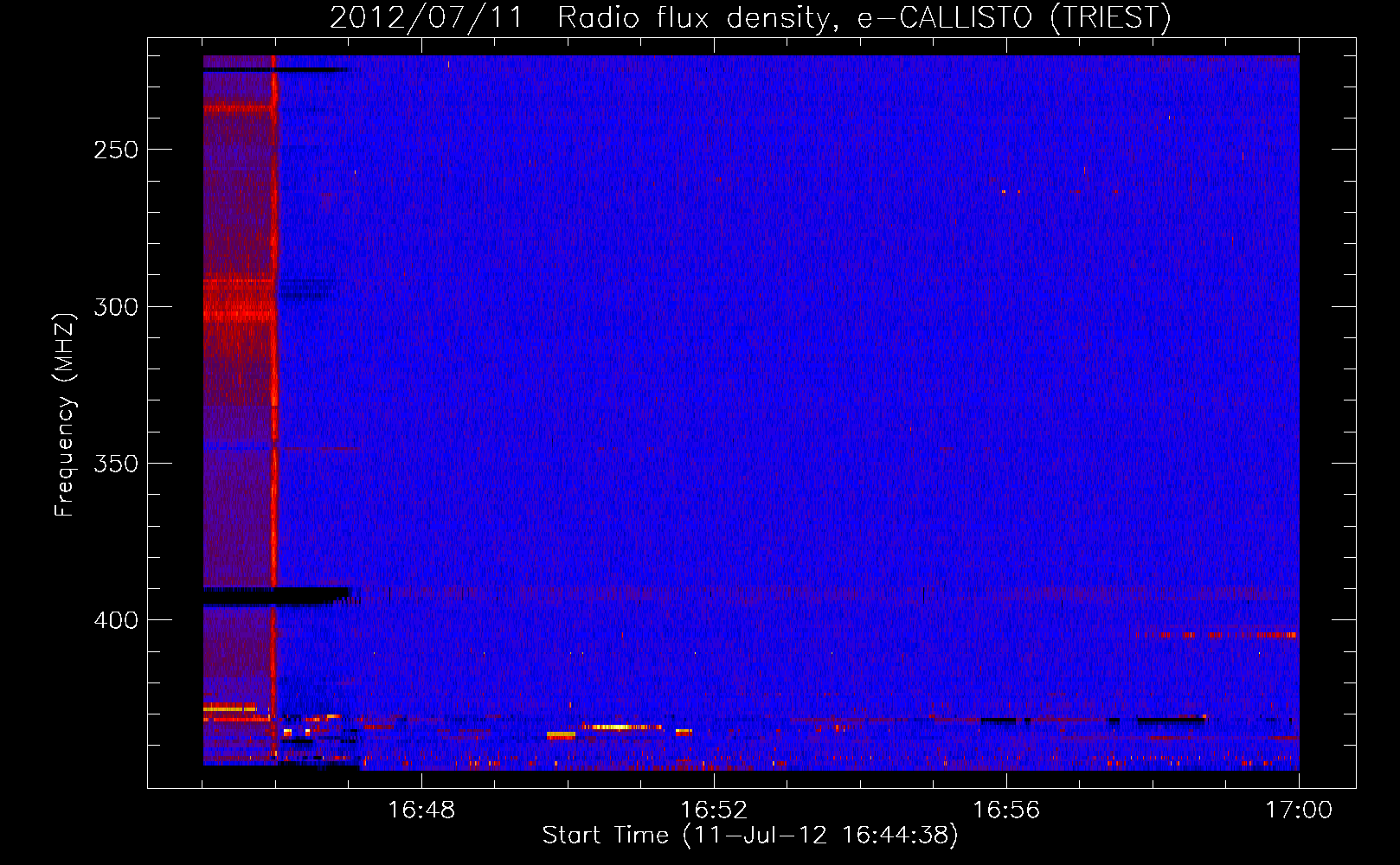This screenshot has width=1400, height=865.
Task: Click the plot title "2012/07/11 Radio flux density, e-CALLISTO (TRIEST)"
Action: click(750, 17)
